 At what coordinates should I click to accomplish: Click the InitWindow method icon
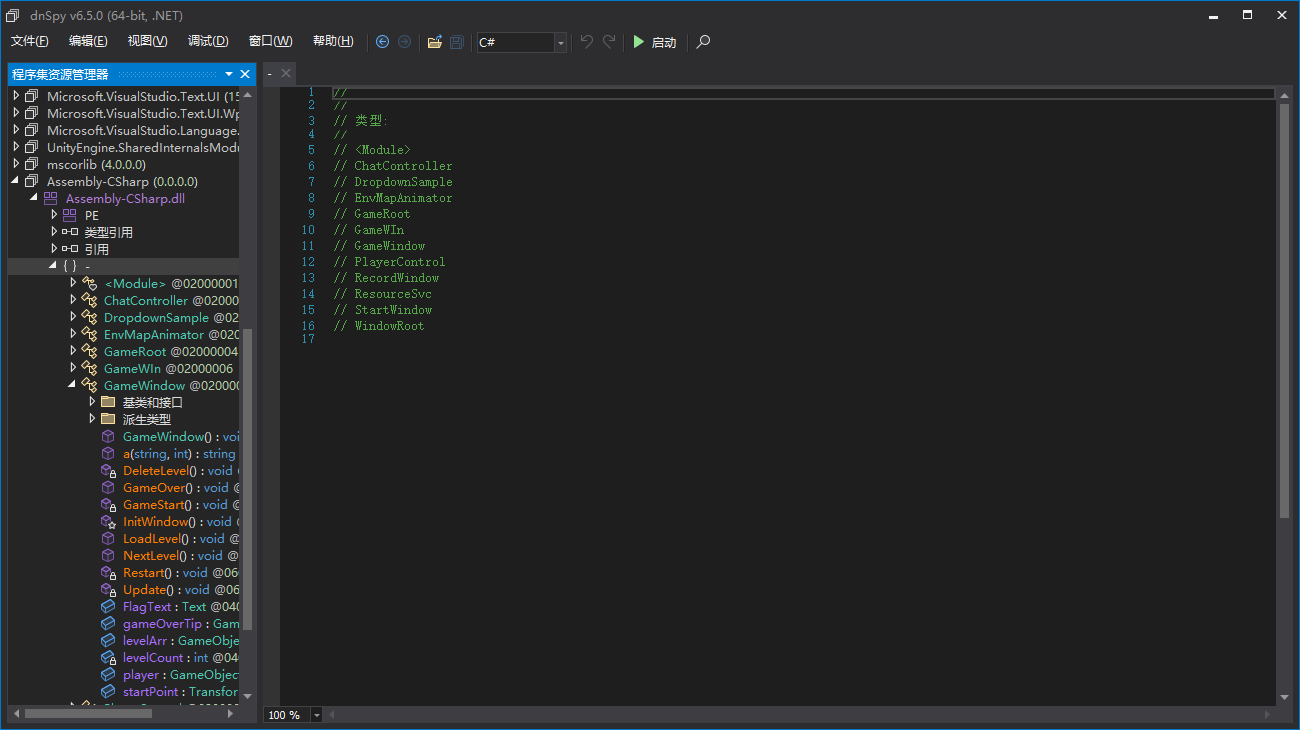(108, 521)
